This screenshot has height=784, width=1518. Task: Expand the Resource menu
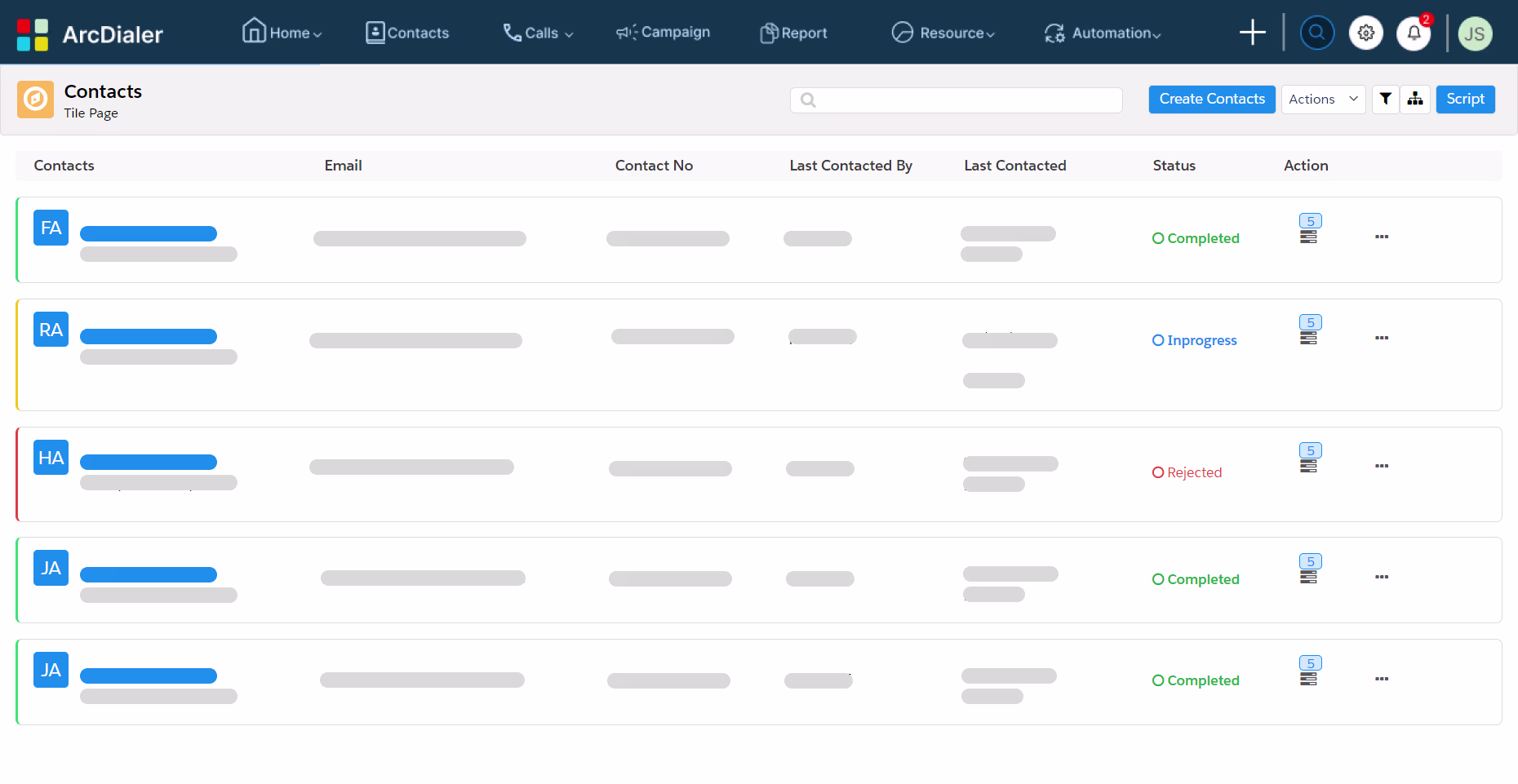pos(943,33)
